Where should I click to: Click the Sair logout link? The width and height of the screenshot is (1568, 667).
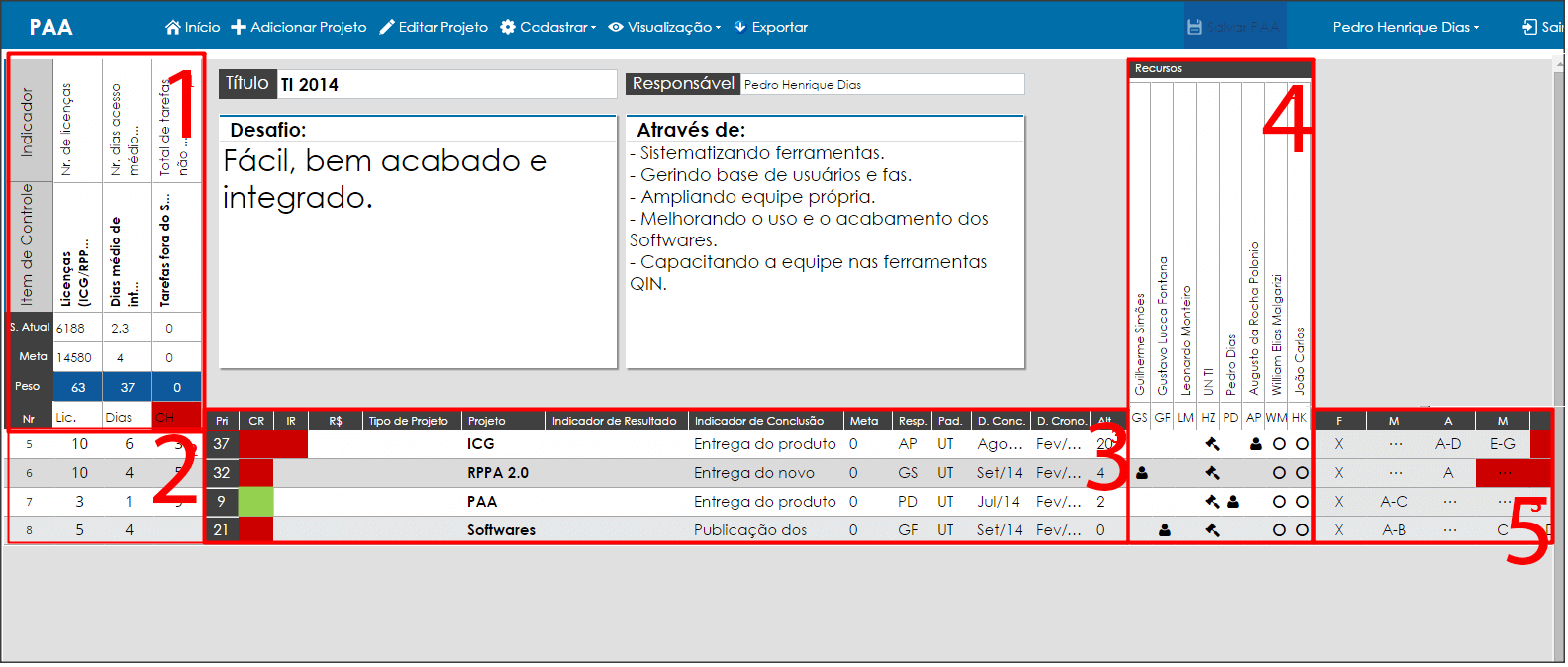(x=1544, y=27)
